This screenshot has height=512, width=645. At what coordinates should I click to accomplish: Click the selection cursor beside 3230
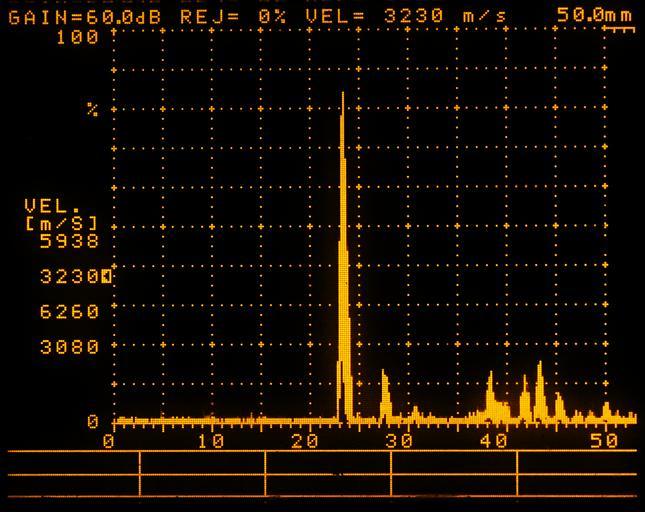click(107, 275)
